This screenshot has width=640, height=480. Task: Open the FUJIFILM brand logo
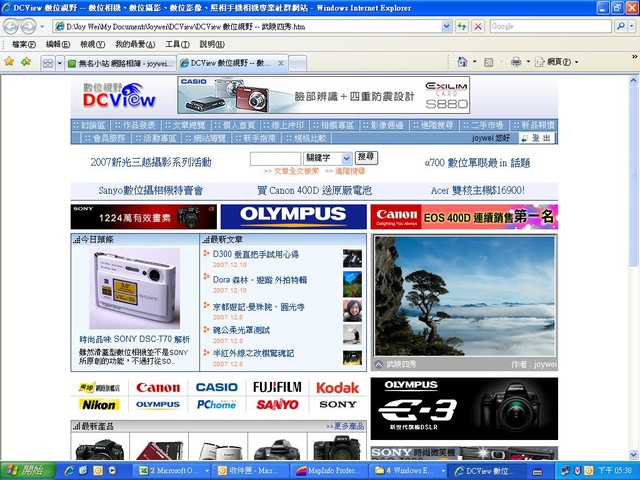pos(278,387)
